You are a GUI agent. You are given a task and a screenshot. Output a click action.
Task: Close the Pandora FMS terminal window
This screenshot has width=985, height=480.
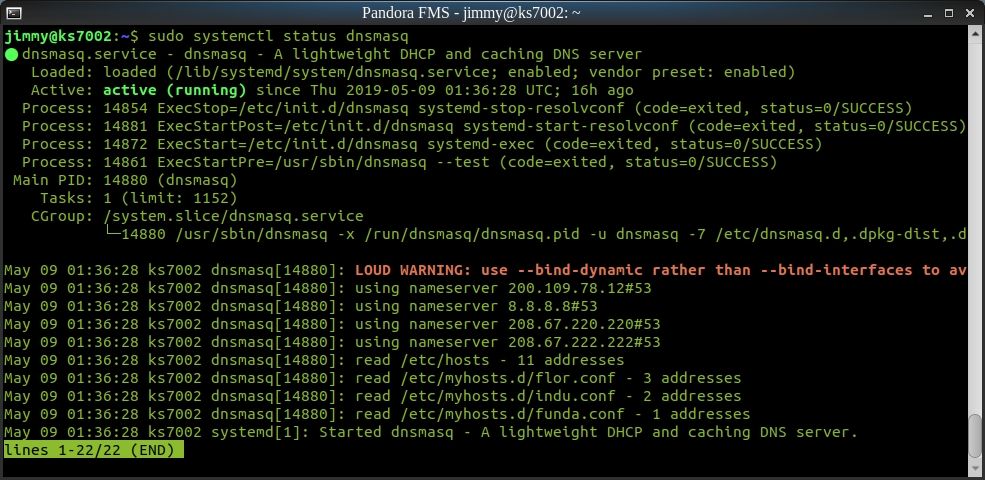(x=970, y=12)
